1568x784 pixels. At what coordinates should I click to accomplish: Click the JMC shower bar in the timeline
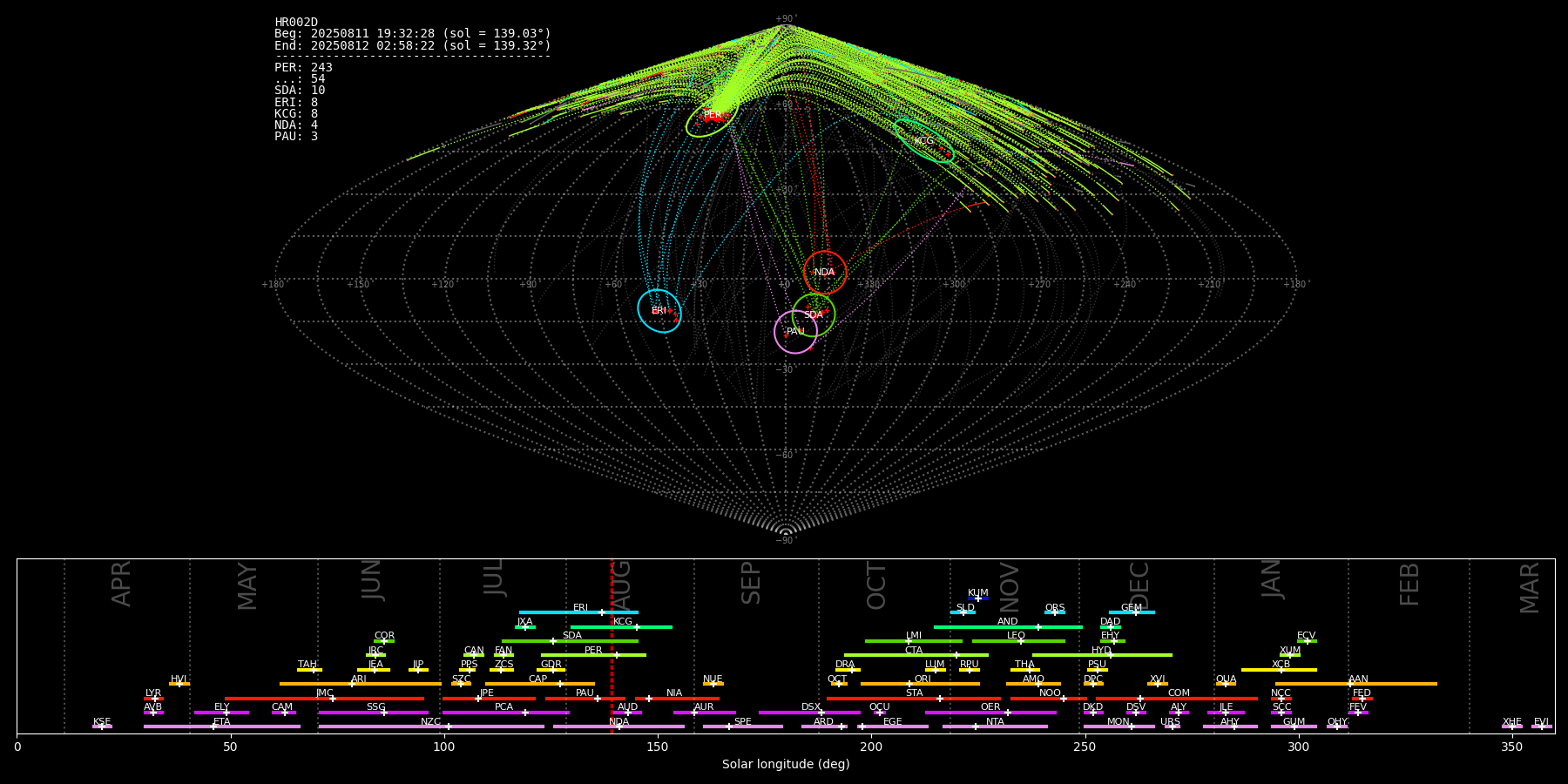(x=325, y=698)
